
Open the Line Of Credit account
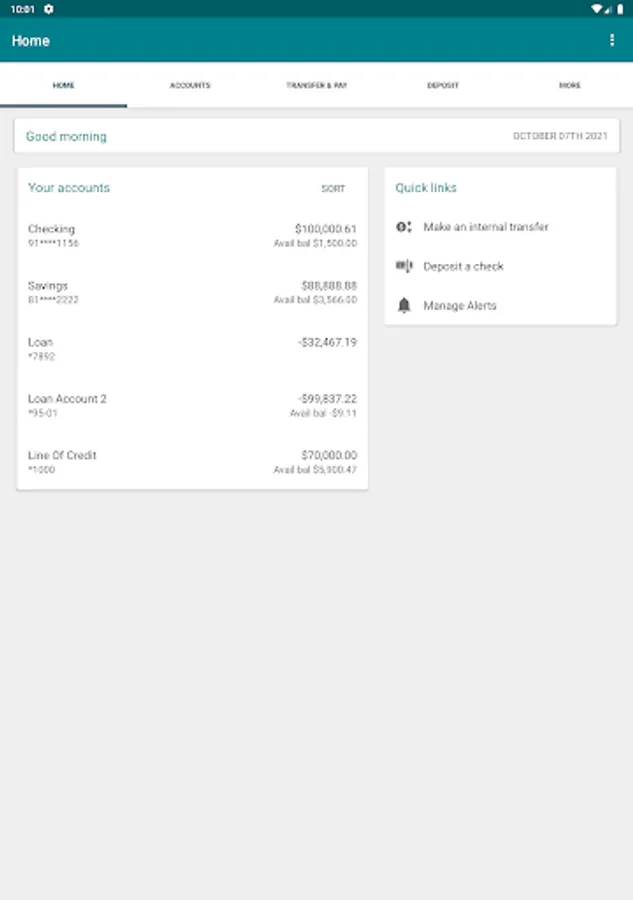(x=192, y=461)
